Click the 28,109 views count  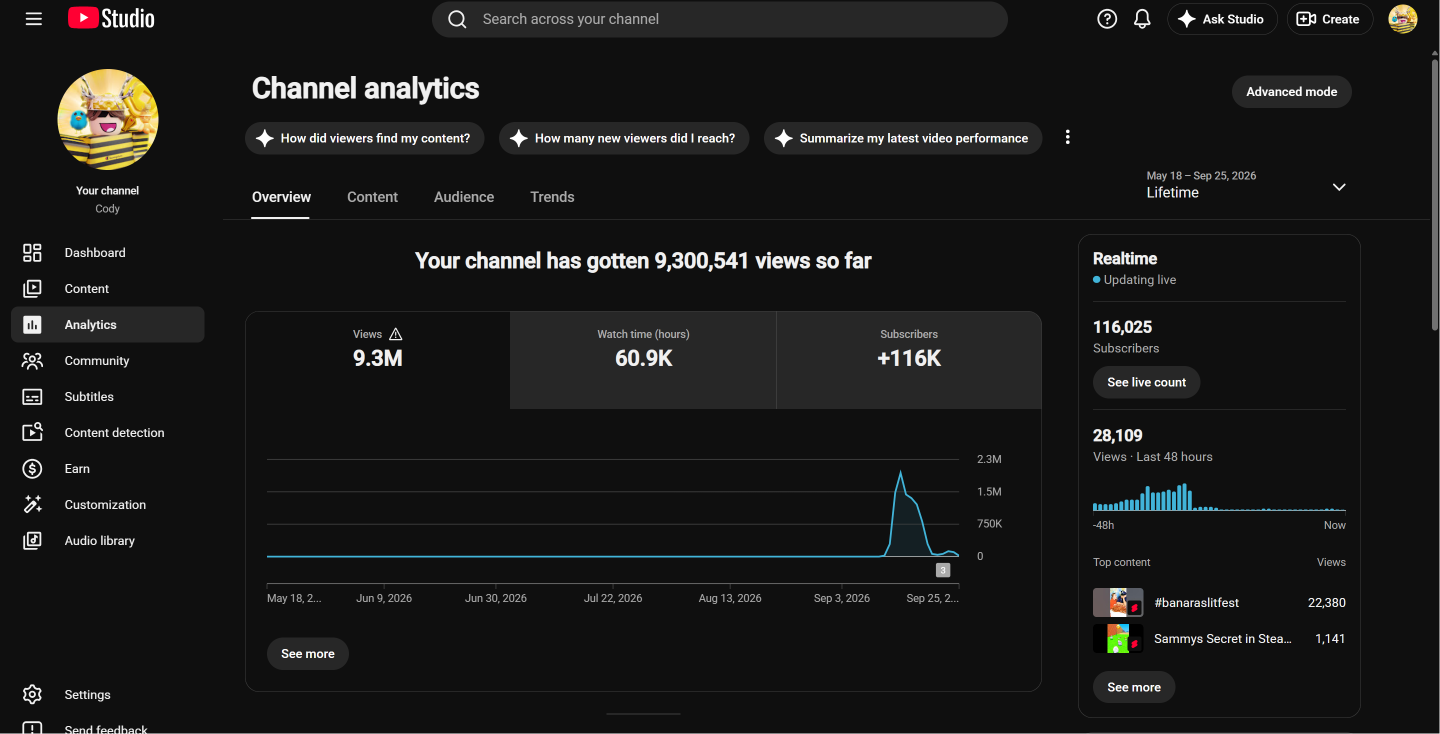pos(1118,436)
